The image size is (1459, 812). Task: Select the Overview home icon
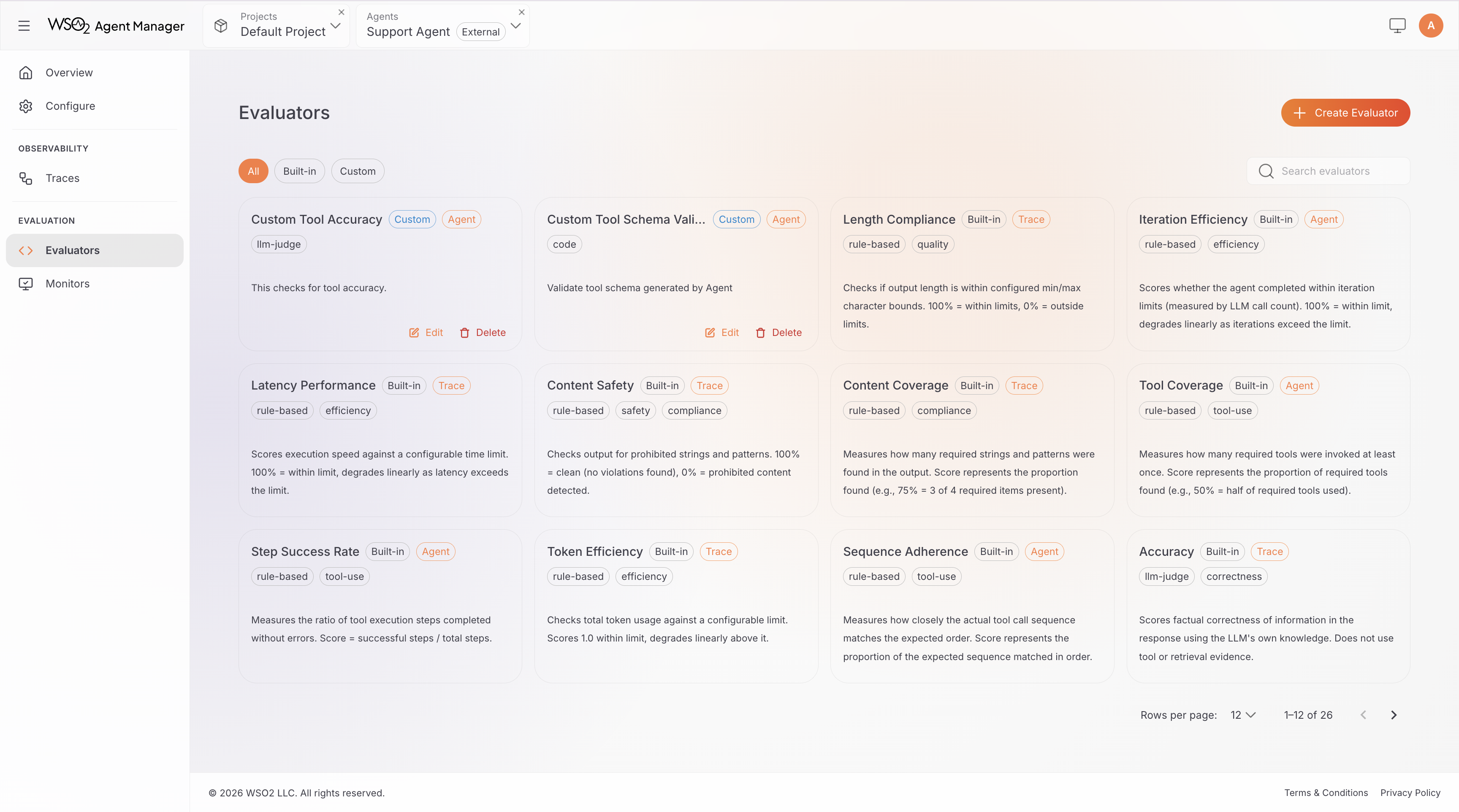[x=26, y=73]
